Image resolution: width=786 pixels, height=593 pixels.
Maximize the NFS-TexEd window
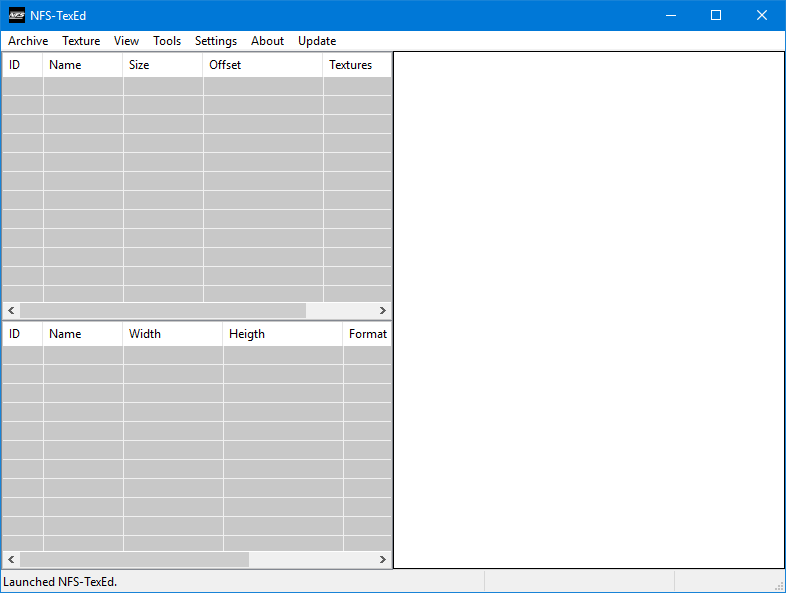716,15
